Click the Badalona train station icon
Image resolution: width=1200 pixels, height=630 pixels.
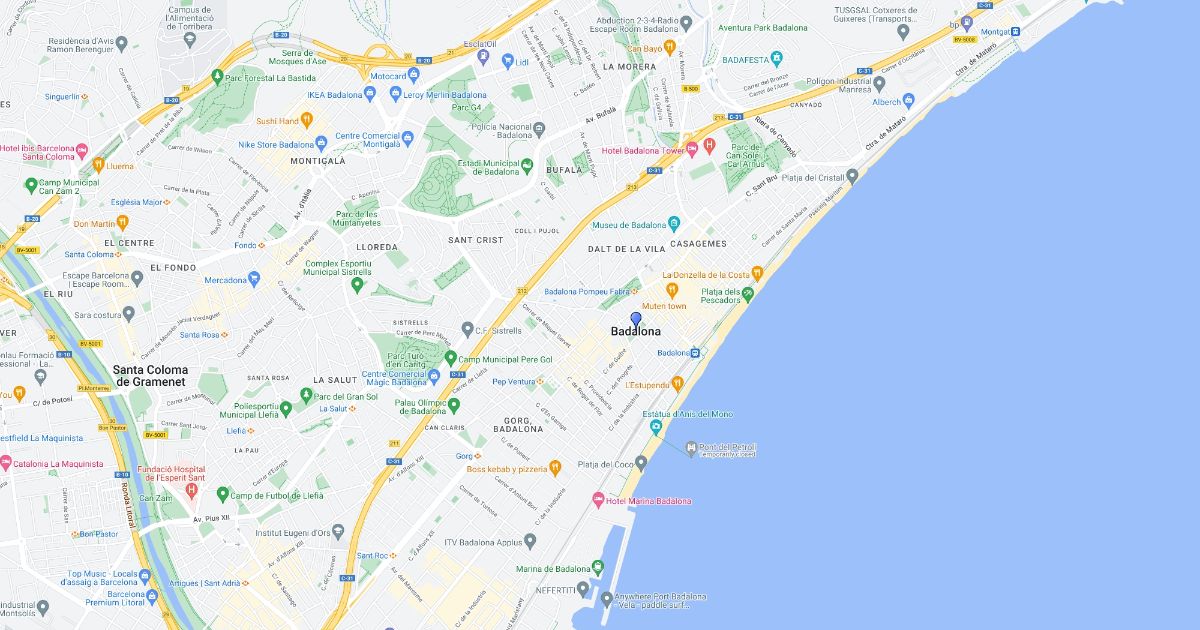697,352
